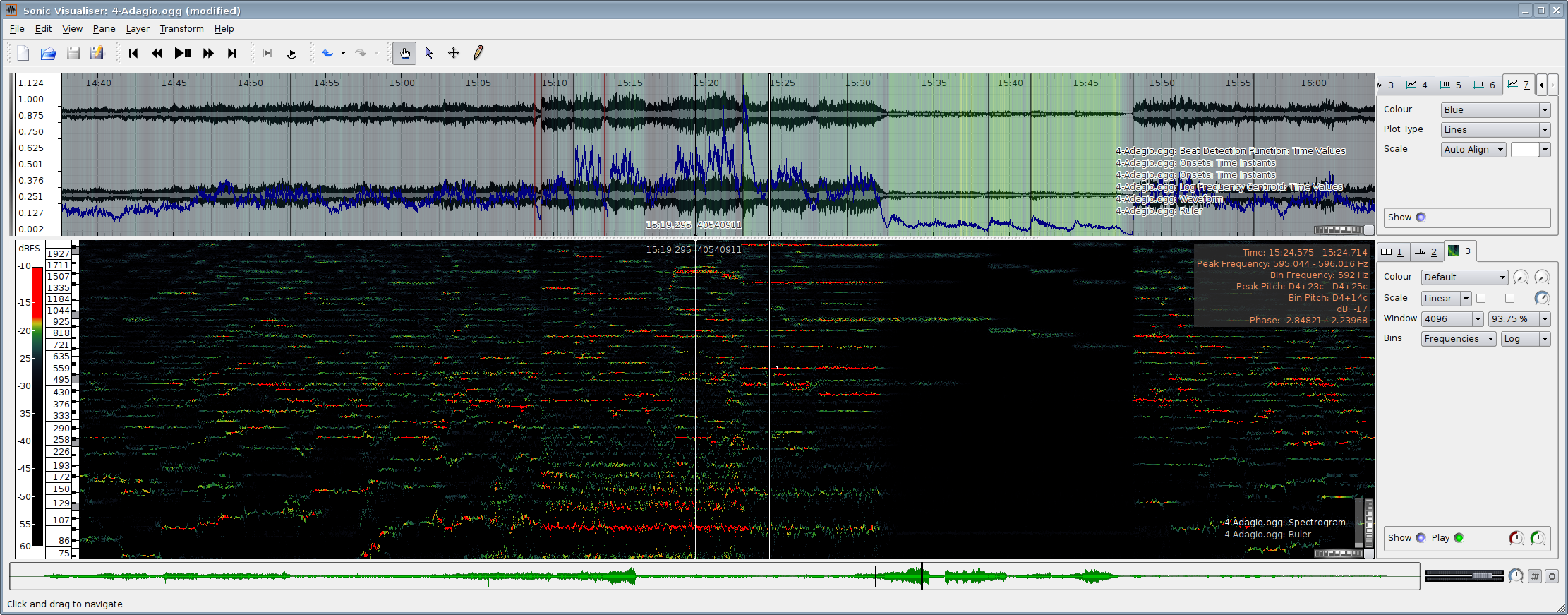Screen dimensions: 1568x615
Task: Click the first Colour row dial
Action: 1521,277
